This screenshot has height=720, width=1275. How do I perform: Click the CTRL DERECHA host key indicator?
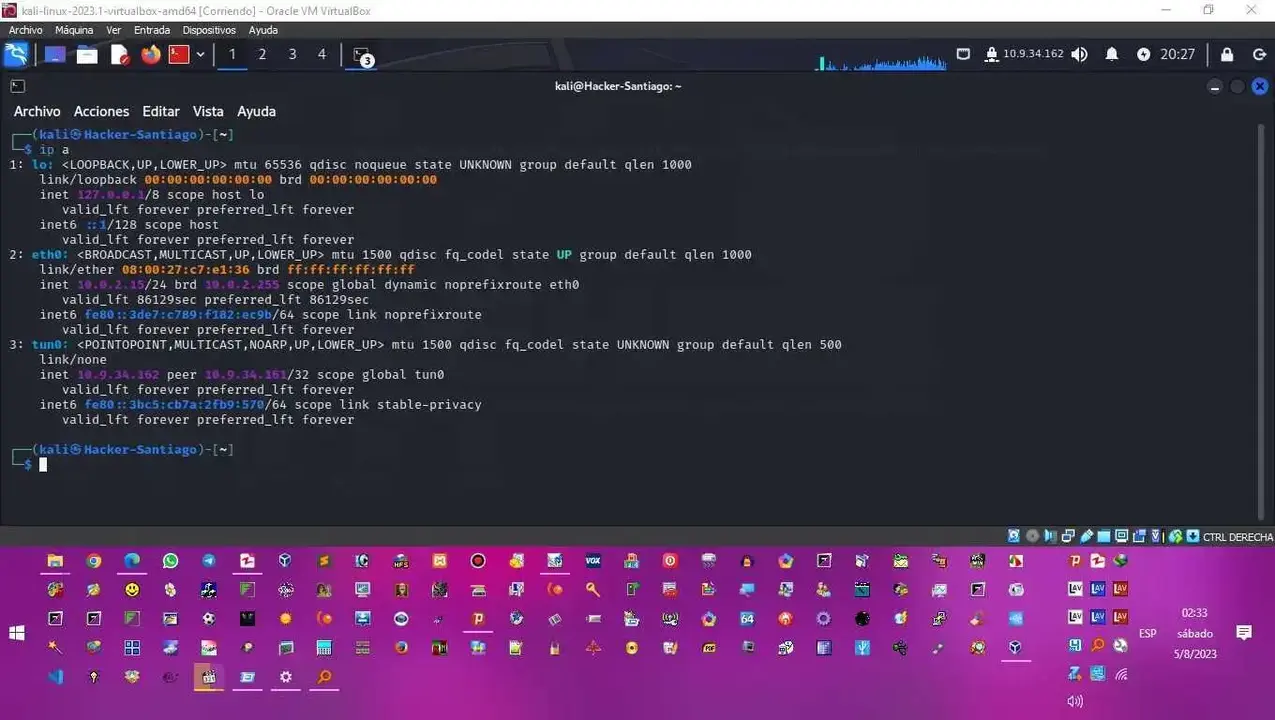coord(1238,537)
